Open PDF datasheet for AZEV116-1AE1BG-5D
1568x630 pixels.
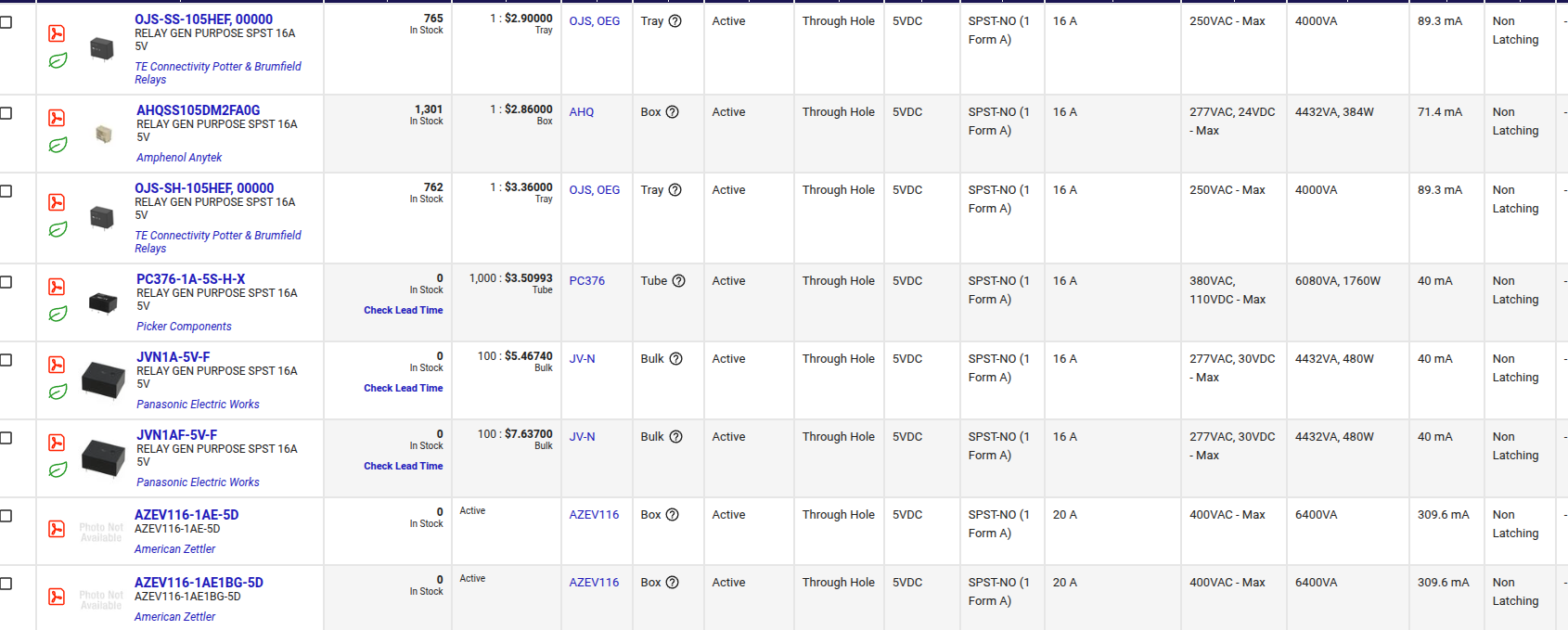(57, 597)
